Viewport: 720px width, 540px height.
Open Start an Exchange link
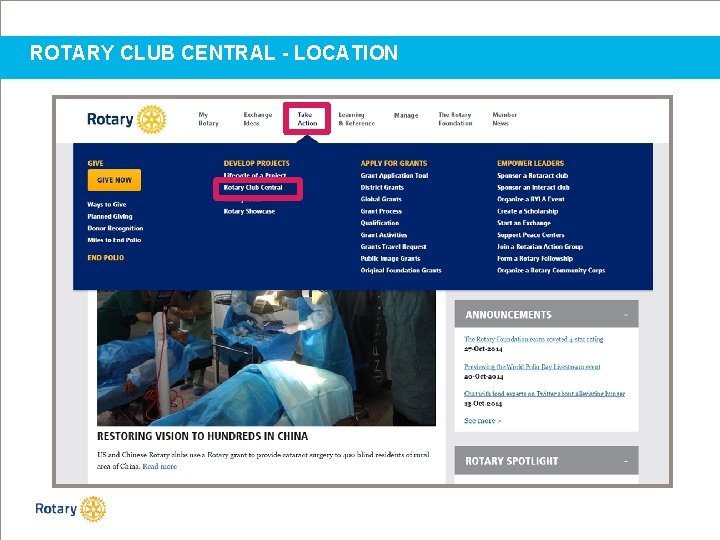(x=524, y=223)
